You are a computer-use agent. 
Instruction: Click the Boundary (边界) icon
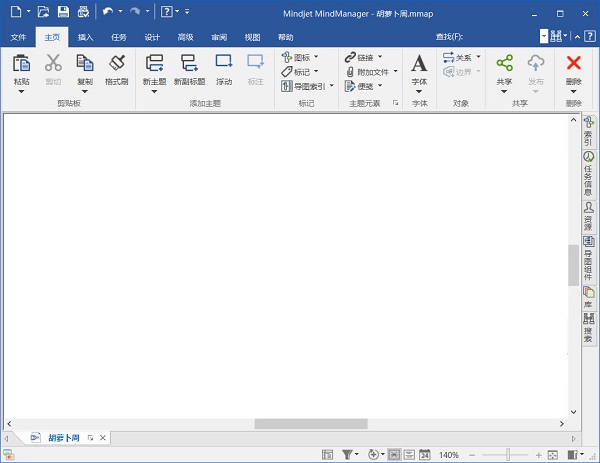[x=448, y=72]
